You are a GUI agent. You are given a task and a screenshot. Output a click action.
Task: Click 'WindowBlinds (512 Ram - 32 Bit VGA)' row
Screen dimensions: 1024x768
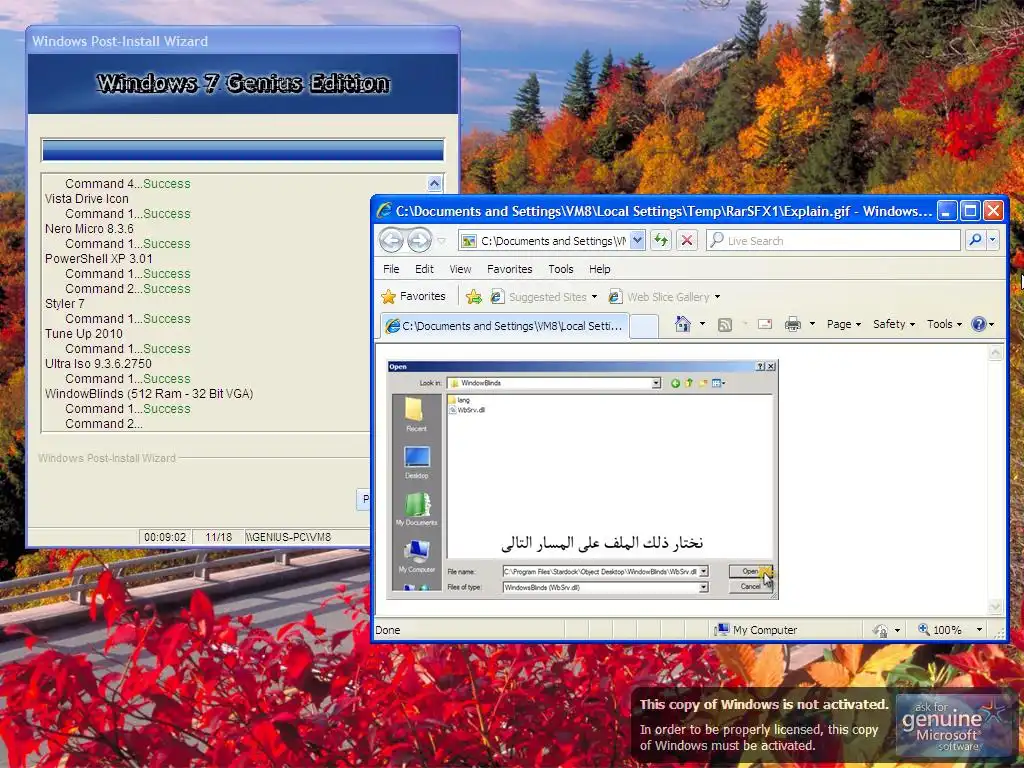coord(149,394)
